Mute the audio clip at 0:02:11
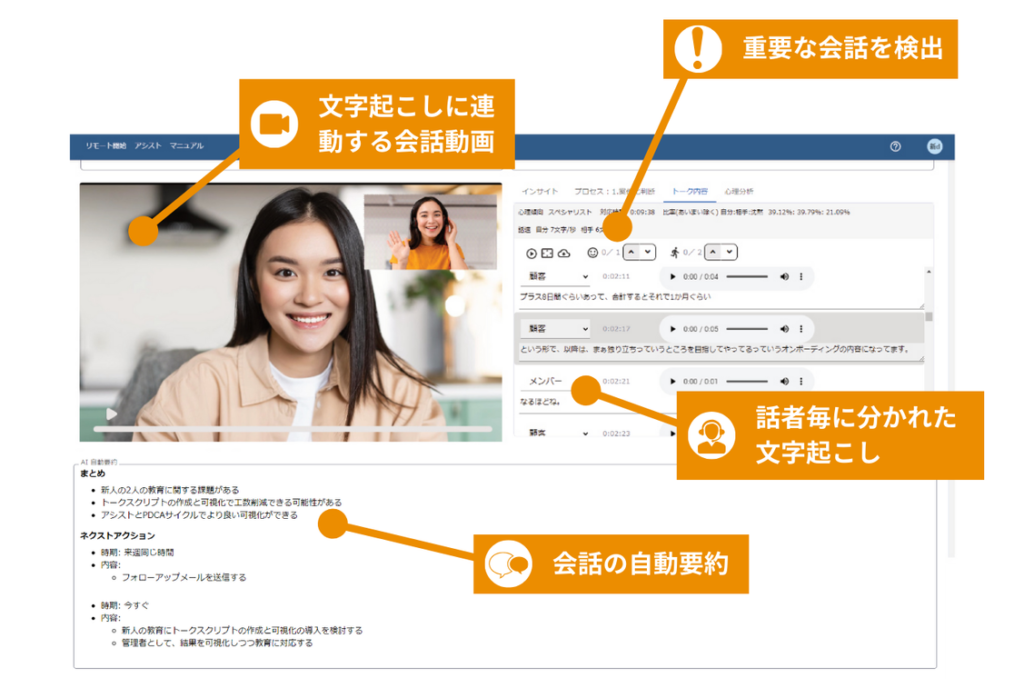 (784, 276)
